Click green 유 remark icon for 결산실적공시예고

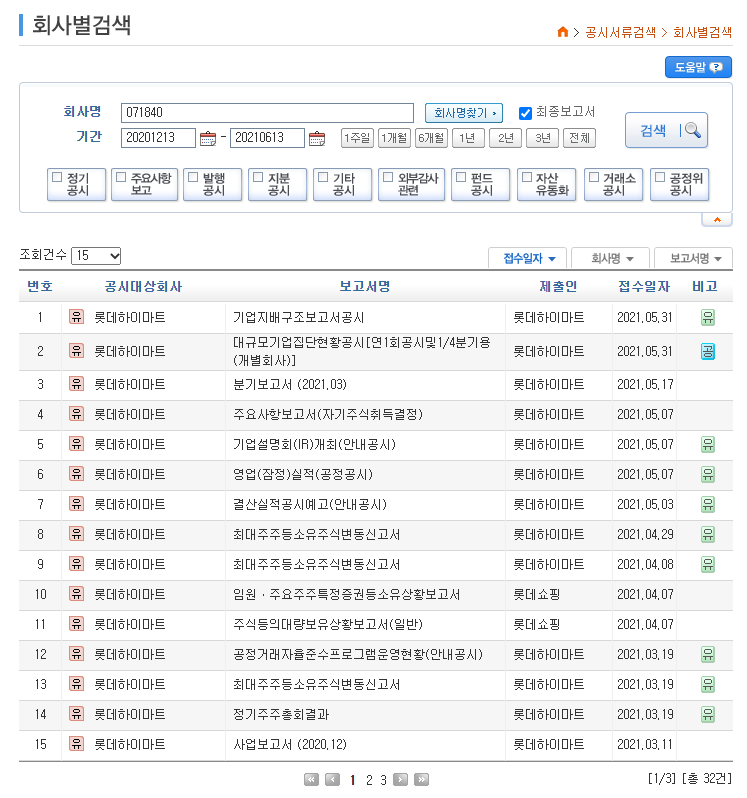(x=708, y=504)
